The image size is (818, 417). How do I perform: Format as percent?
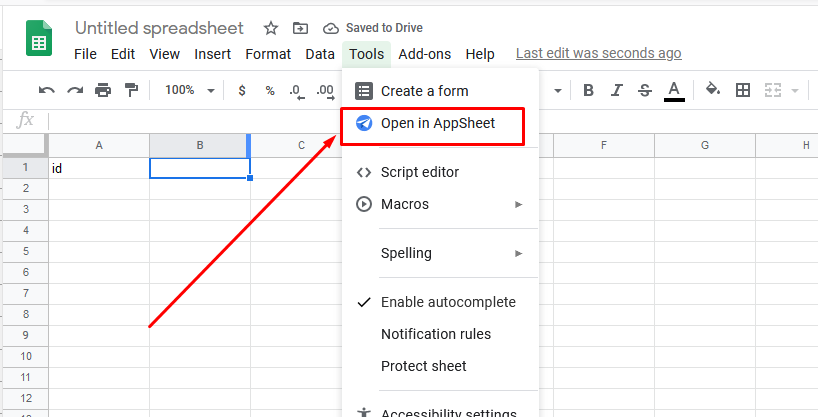tap(270, 90)
